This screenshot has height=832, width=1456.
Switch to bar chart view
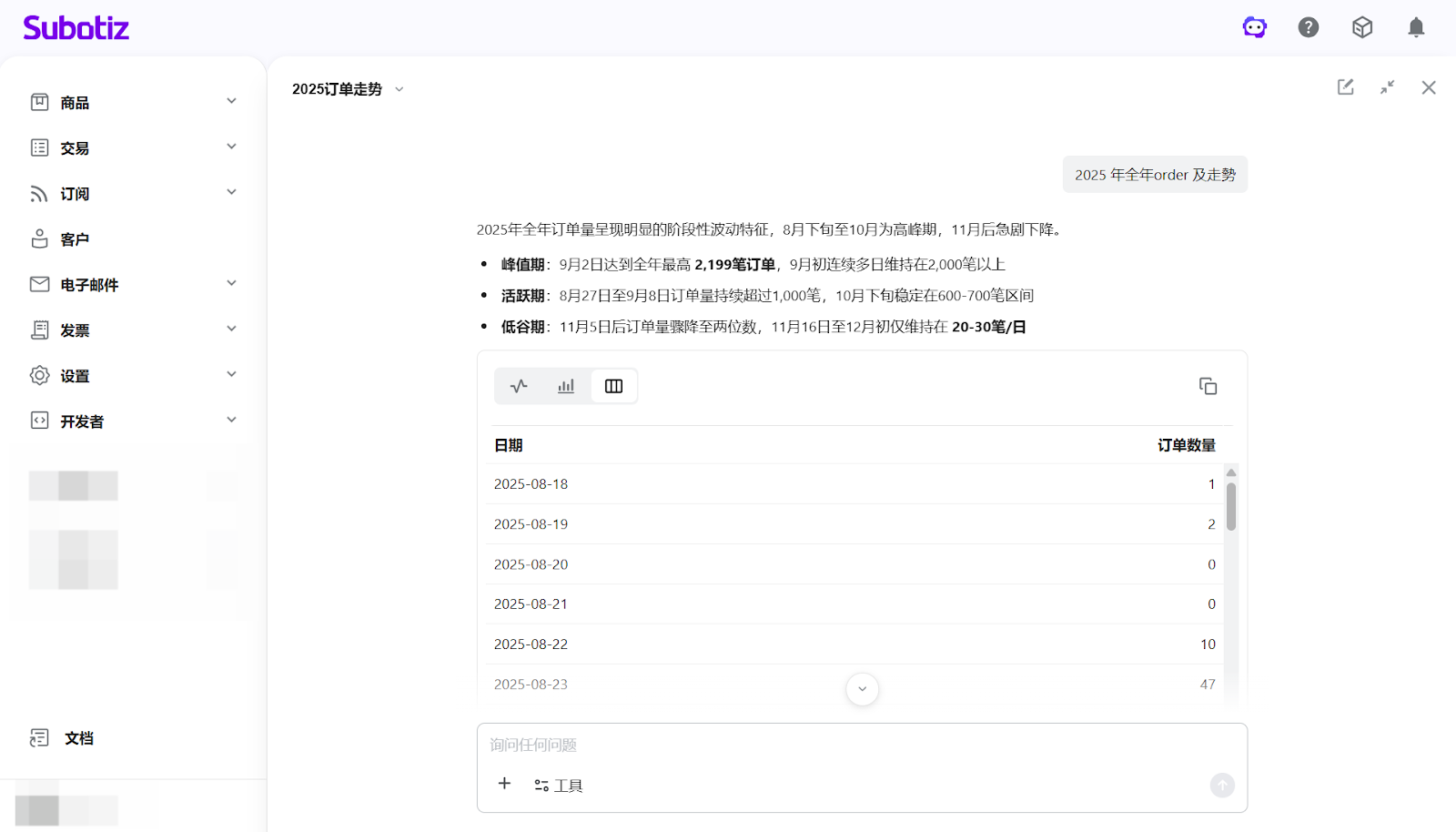[x=566, y=386]
